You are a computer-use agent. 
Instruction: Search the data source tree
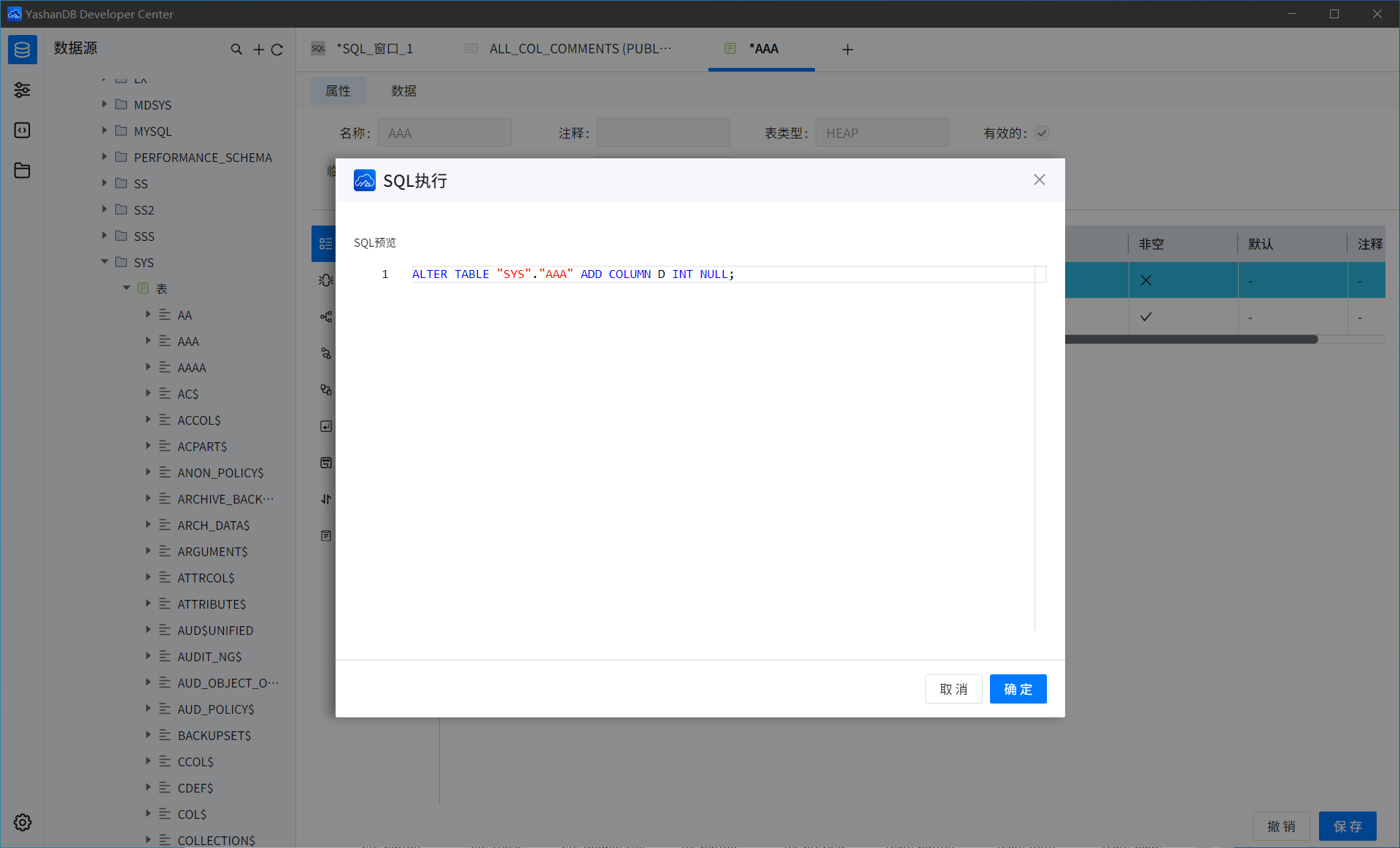click(236, 49)
